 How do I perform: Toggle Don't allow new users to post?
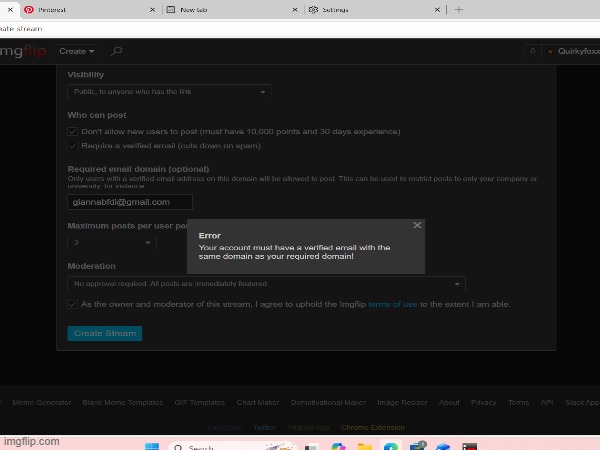72,132
